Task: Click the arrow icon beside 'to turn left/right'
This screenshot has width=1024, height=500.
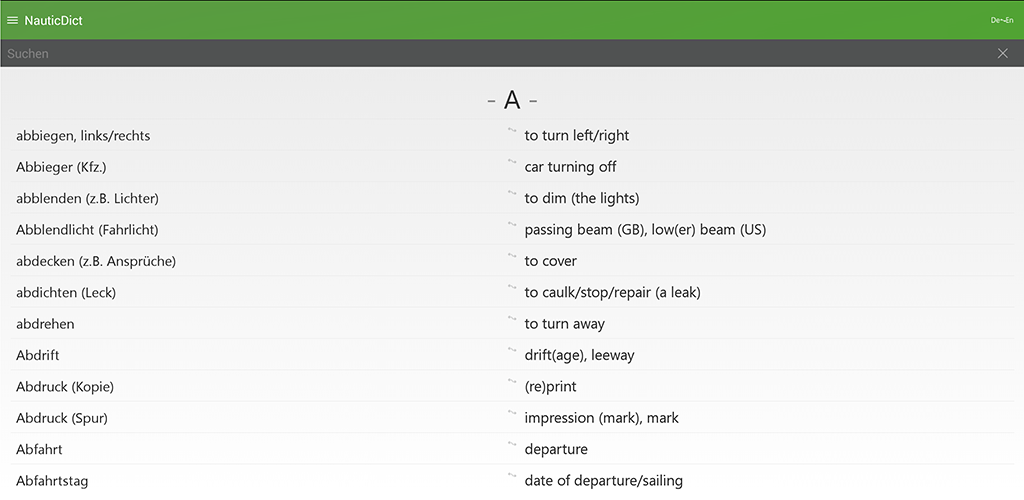Action: [512, 131]
